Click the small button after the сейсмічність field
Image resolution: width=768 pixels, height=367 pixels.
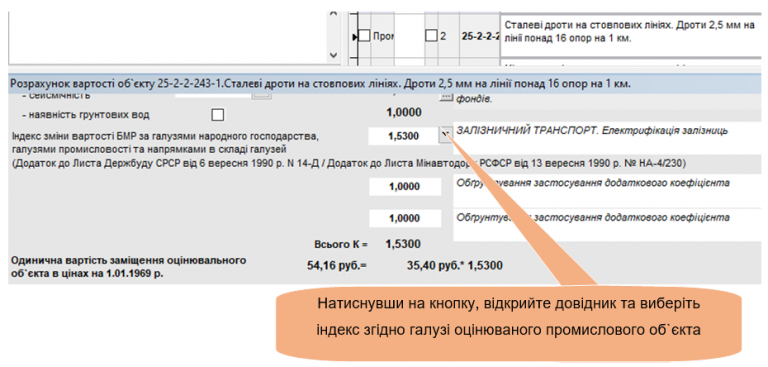261,96
